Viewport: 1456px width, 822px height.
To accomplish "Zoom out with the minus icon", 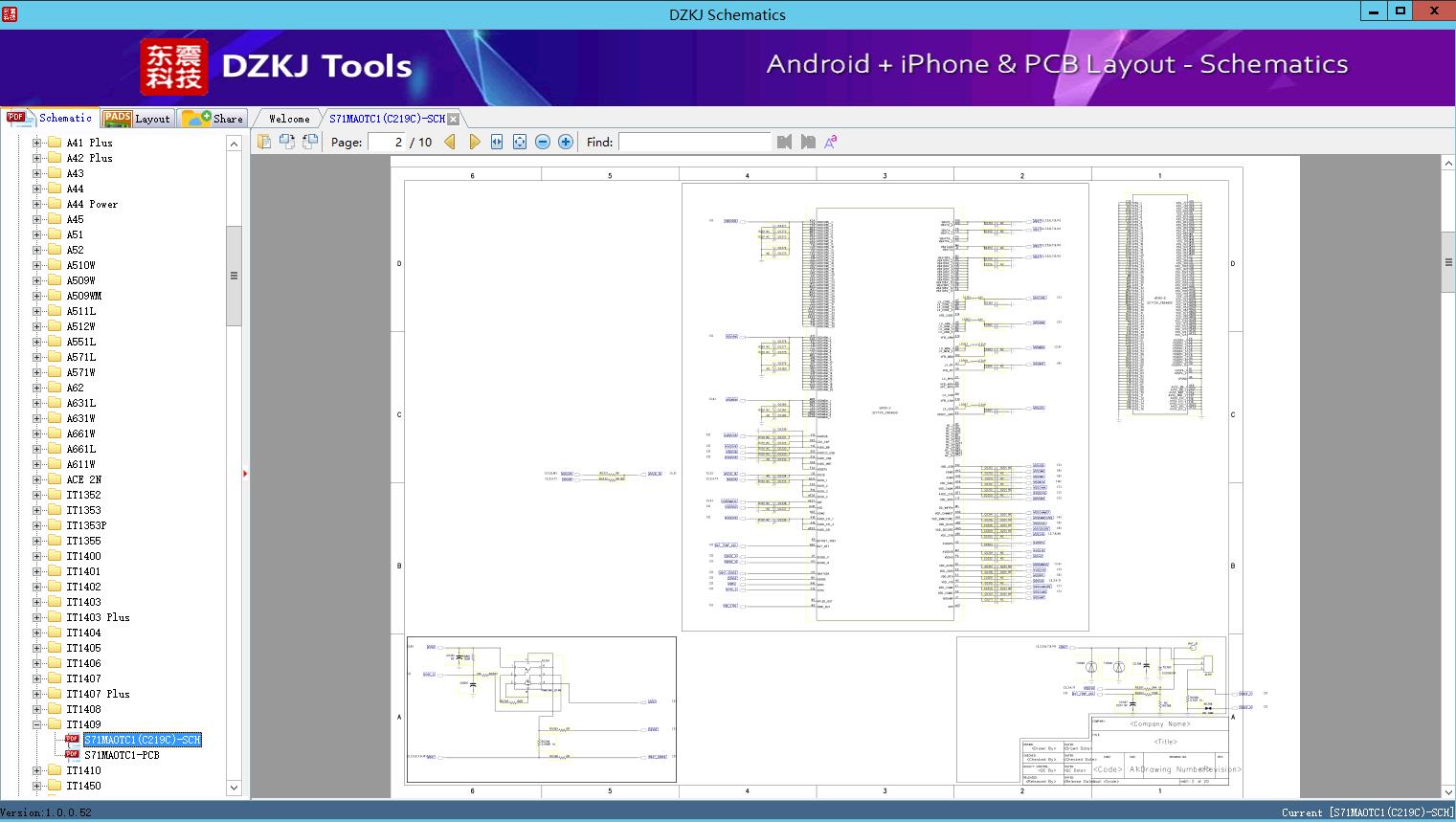I will [543, 142].
